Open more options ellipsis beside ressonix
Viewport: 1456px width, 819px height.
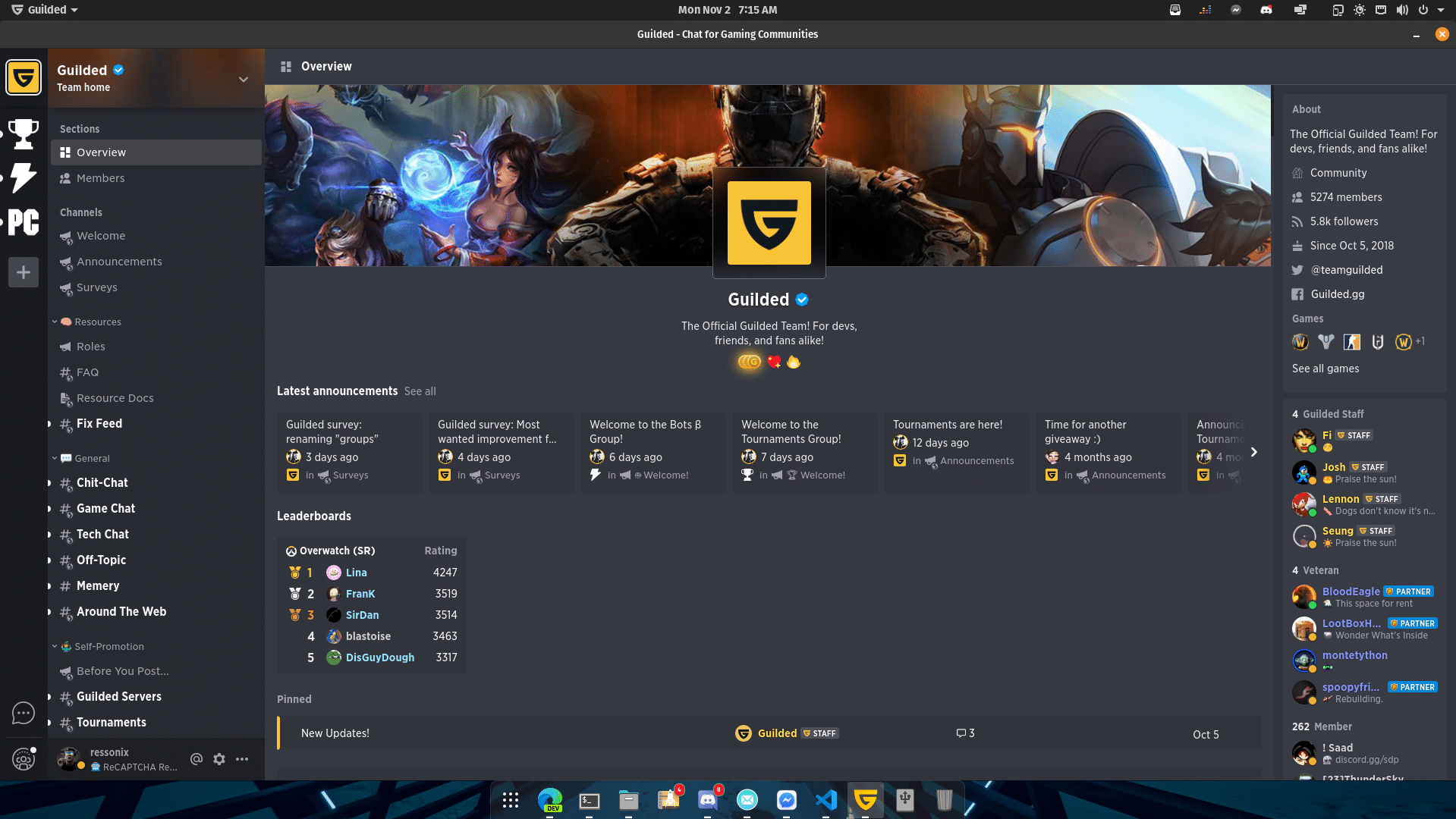click(x=242, y=759)
